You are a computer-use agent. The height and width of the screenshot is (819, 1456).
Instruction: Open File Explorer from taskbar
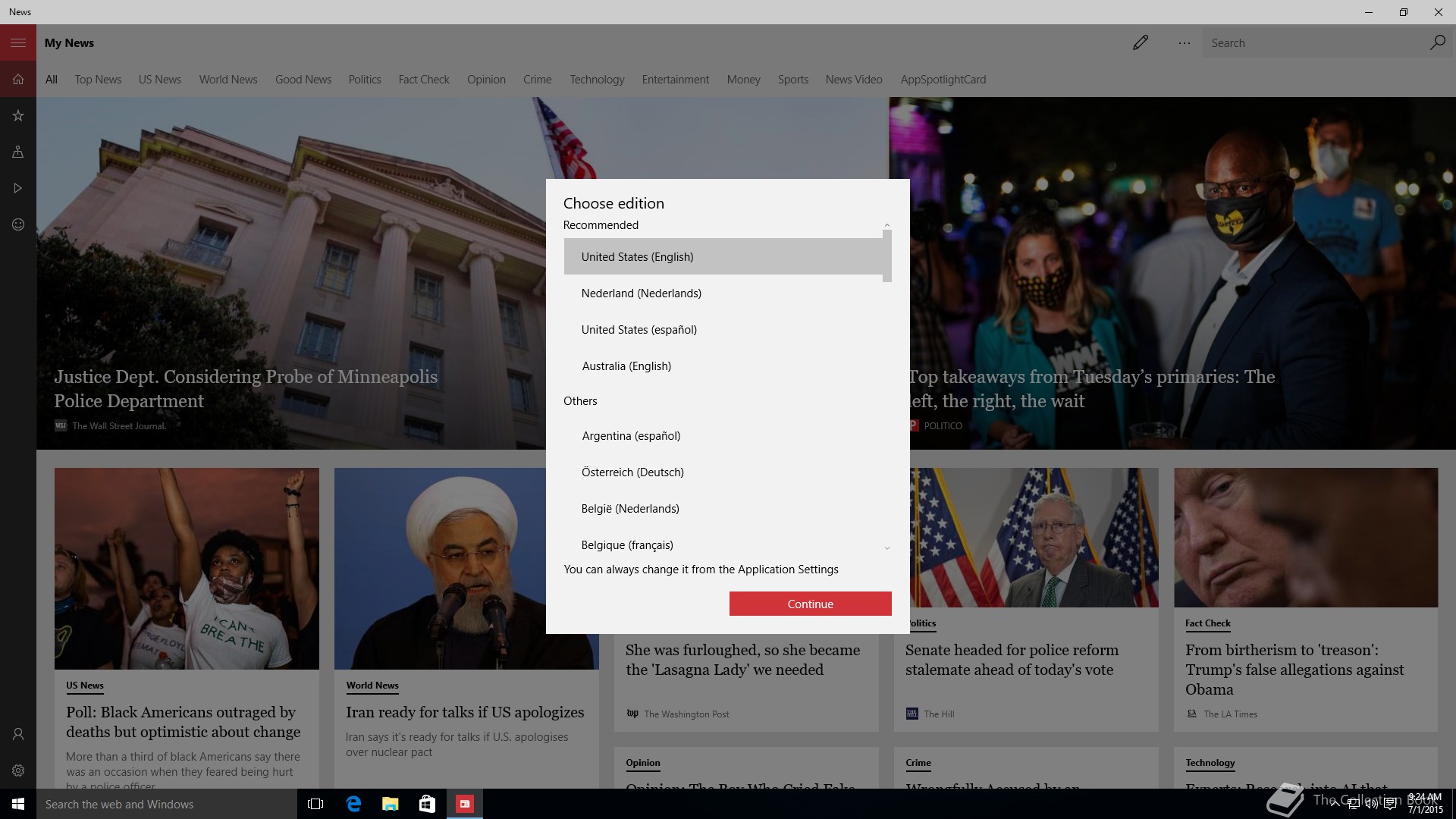pyautogui.click(x=391, y=804)
